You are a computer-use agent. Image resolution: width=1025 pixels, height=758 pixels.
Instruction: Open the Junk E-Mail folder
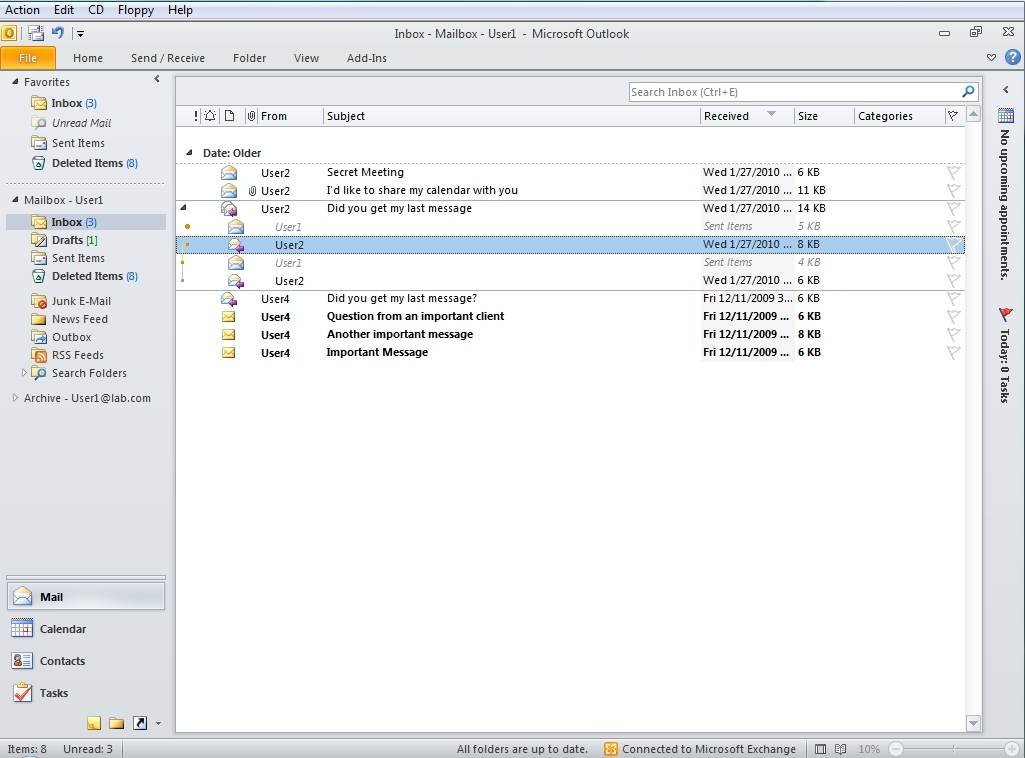coord(81,301)
